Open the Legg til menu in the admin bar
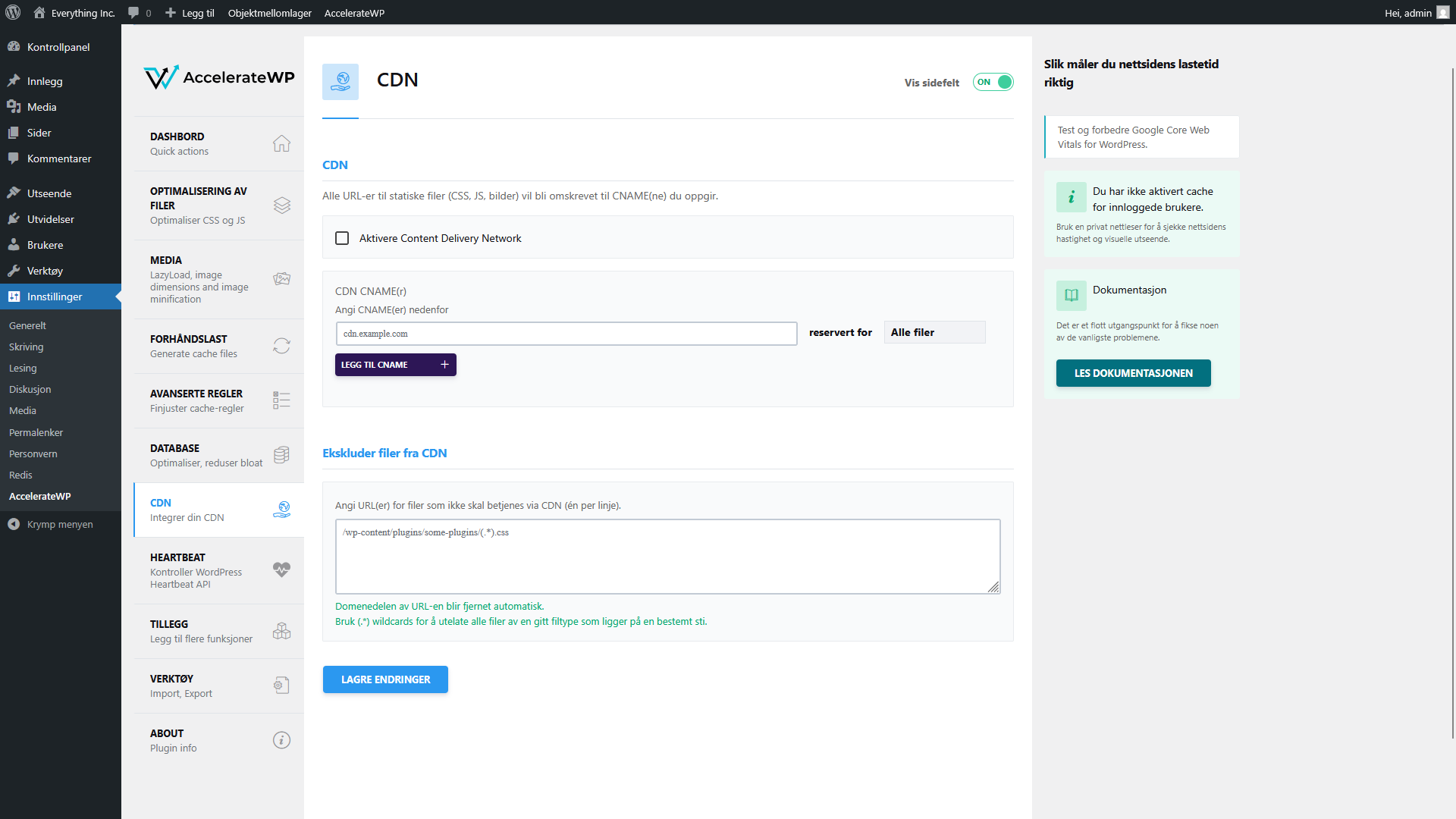 [190, 13]
